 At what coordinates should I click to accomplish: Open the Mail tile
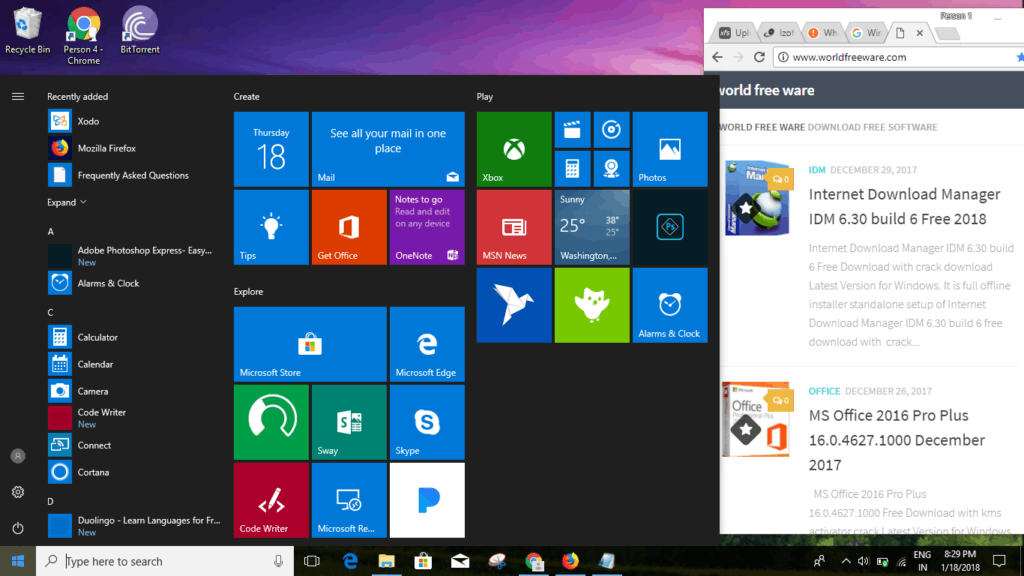(x=388, y=150)
